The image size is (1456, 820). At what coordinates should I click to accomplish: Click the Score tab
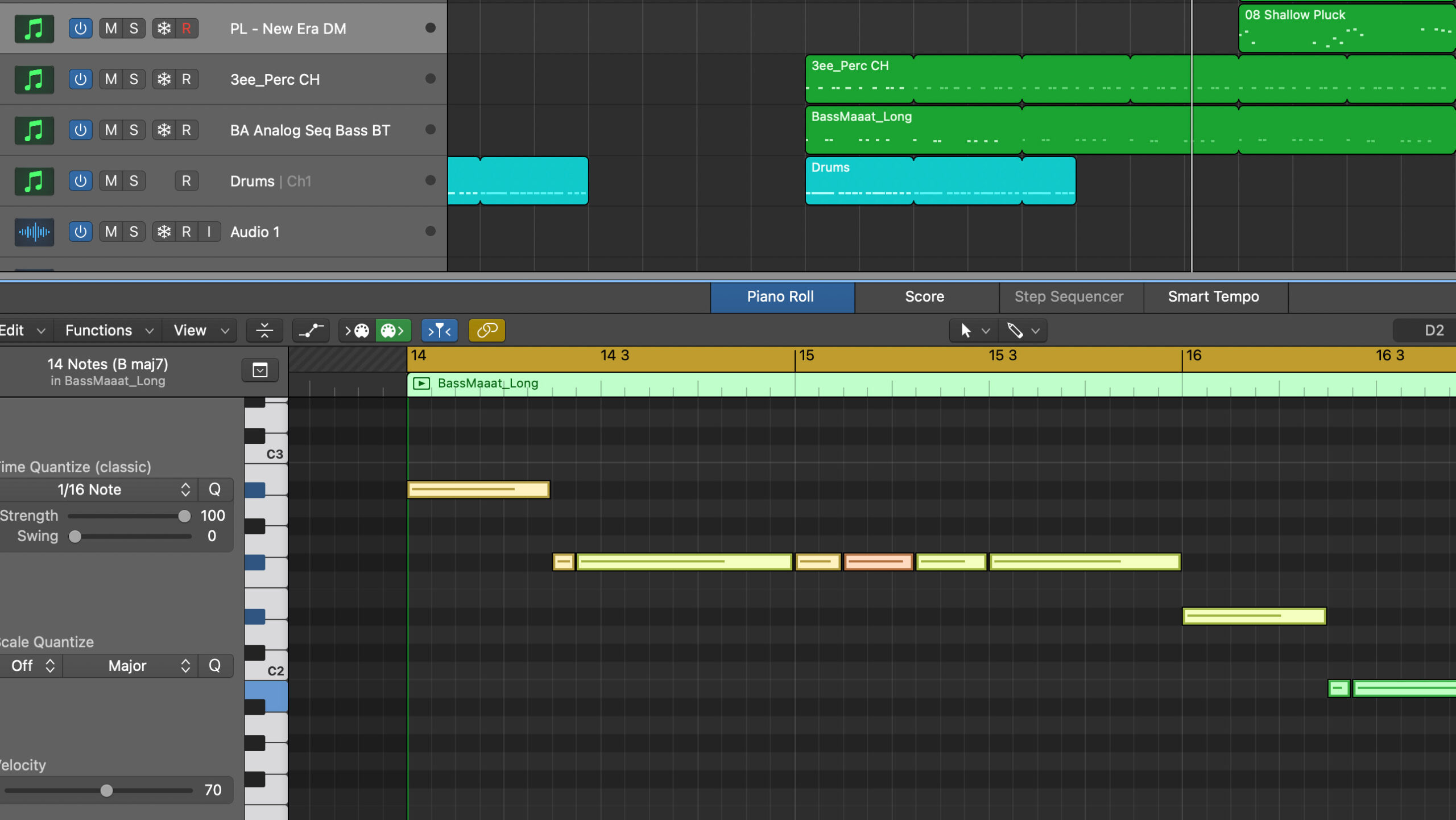coord(924,296)
